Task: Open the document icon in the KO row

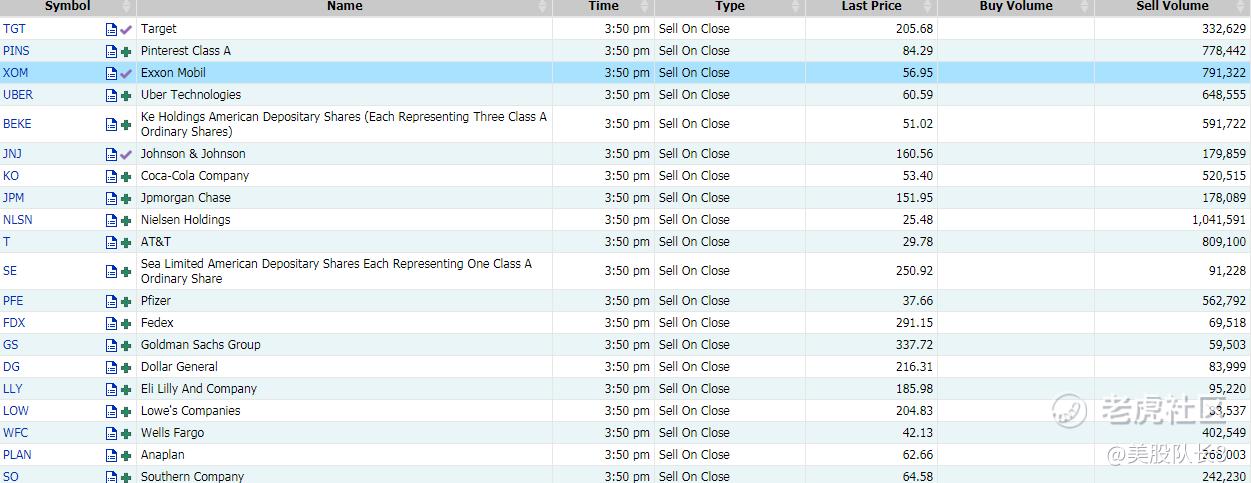Action: click(x=111, y=176)
